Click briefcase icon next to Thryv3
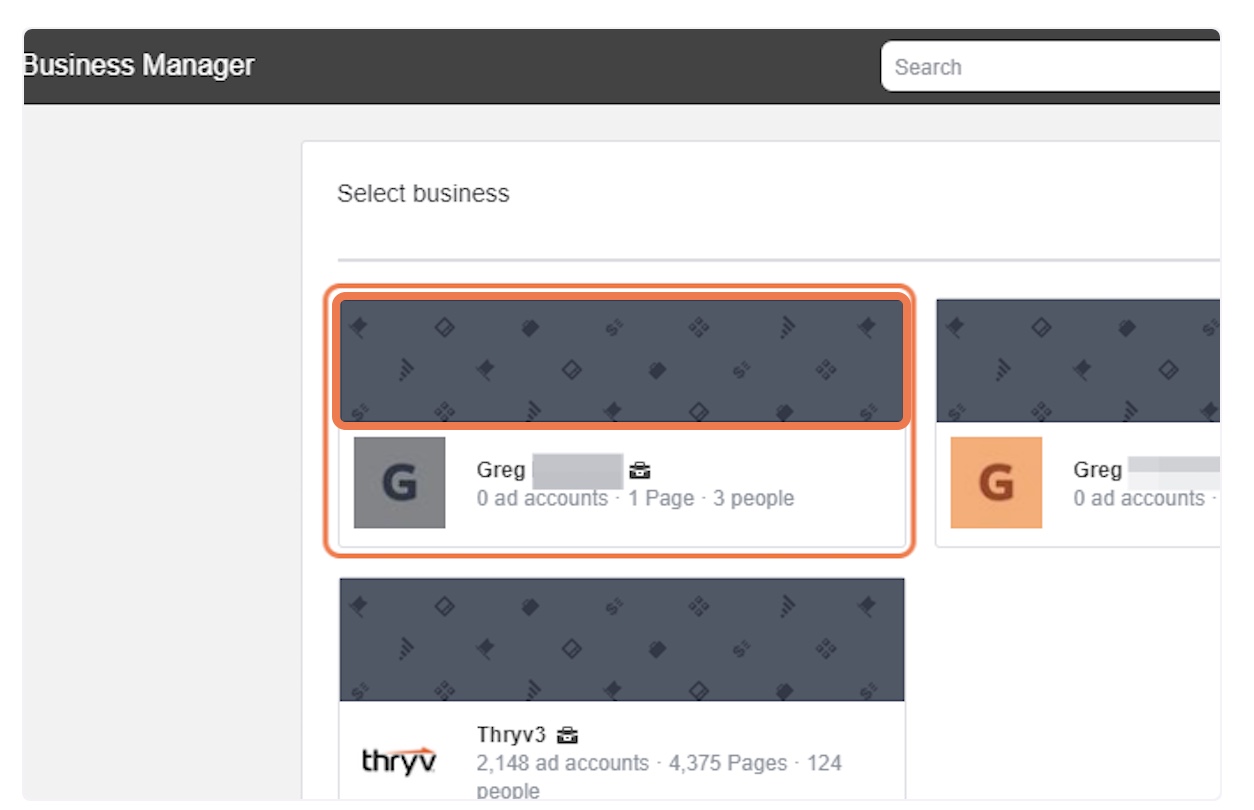The height and width of the screenshot is (810, 1254). point(567,735)
